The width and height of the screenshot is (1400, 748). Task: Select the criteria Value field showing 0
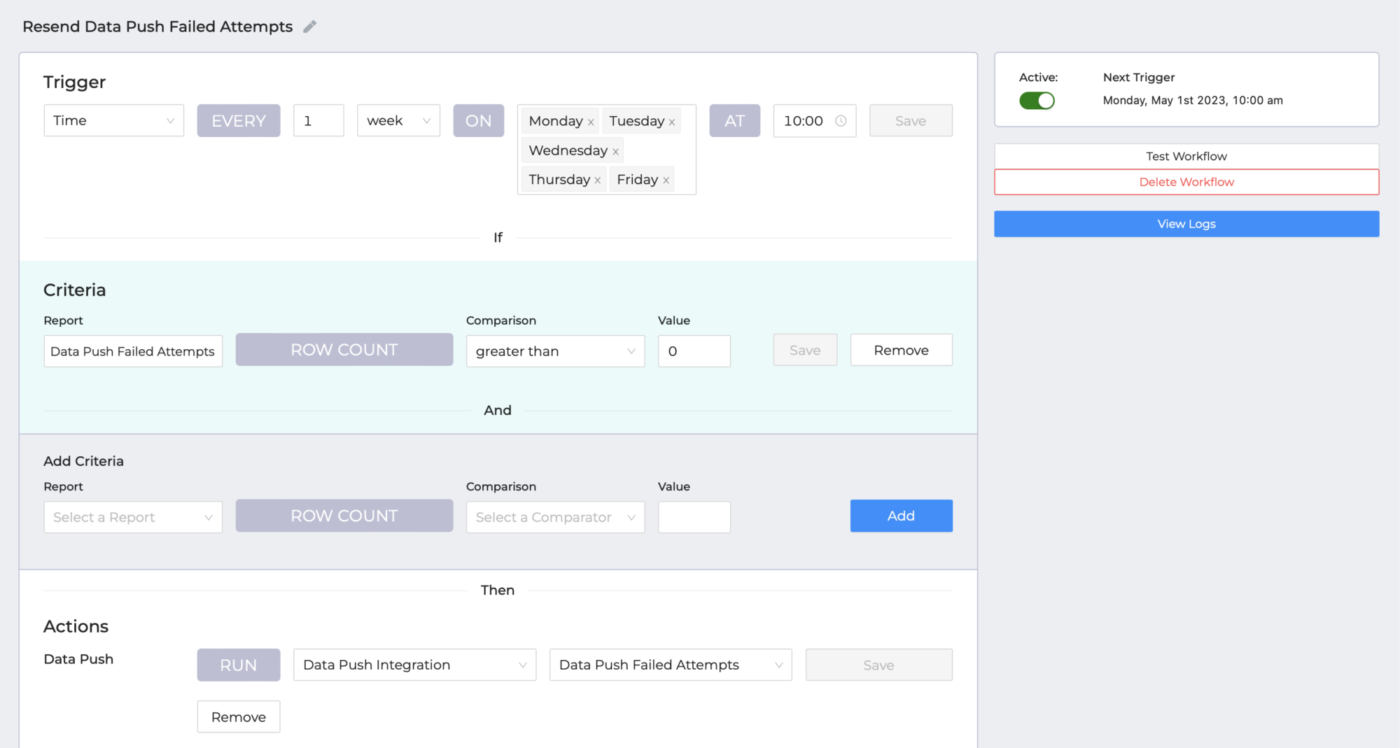(x=694, y=351)
